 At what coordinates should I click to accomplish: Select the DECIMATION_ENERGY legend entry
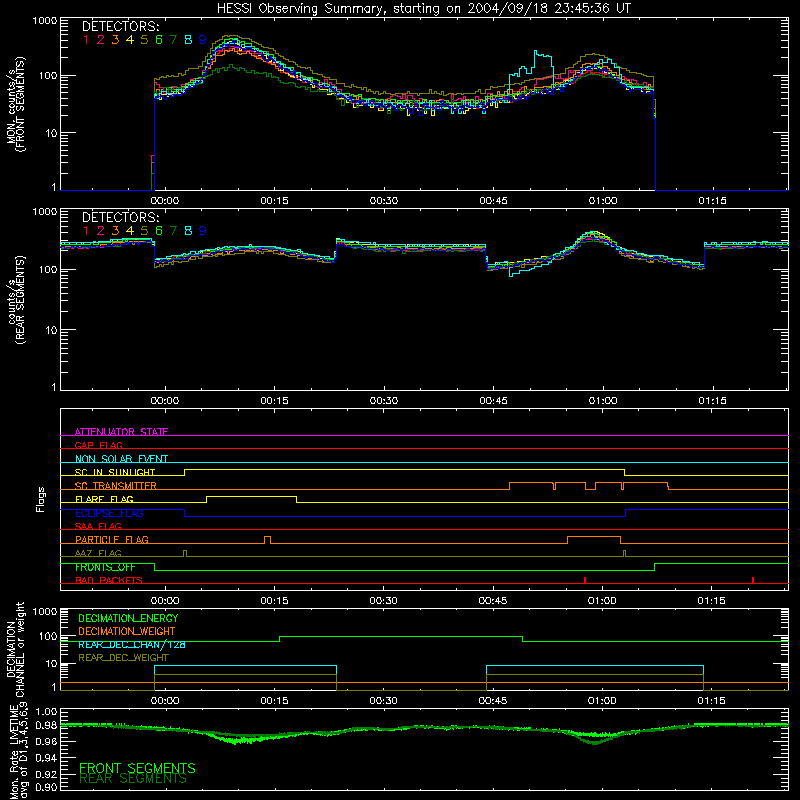pyautogui.click(x=128, y=618)
